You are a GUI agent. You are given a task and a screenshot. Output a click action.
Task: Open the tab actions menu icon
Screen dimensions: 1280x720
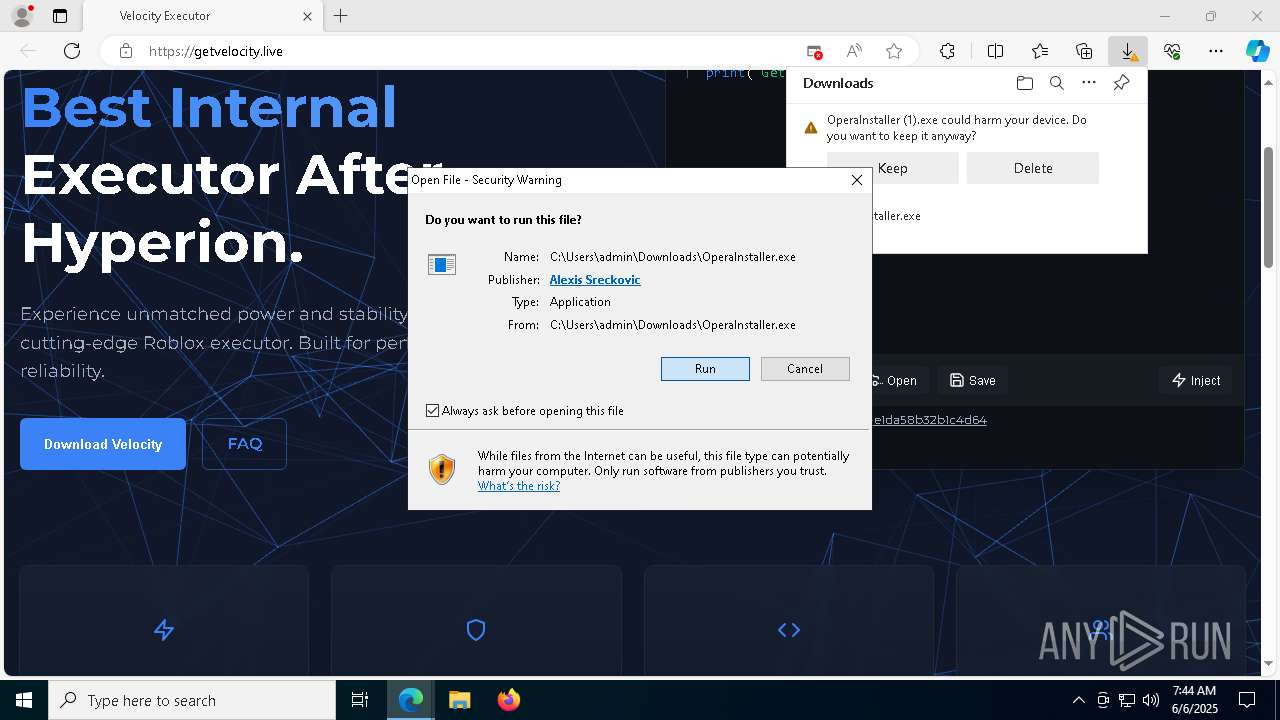click(60, 16)
